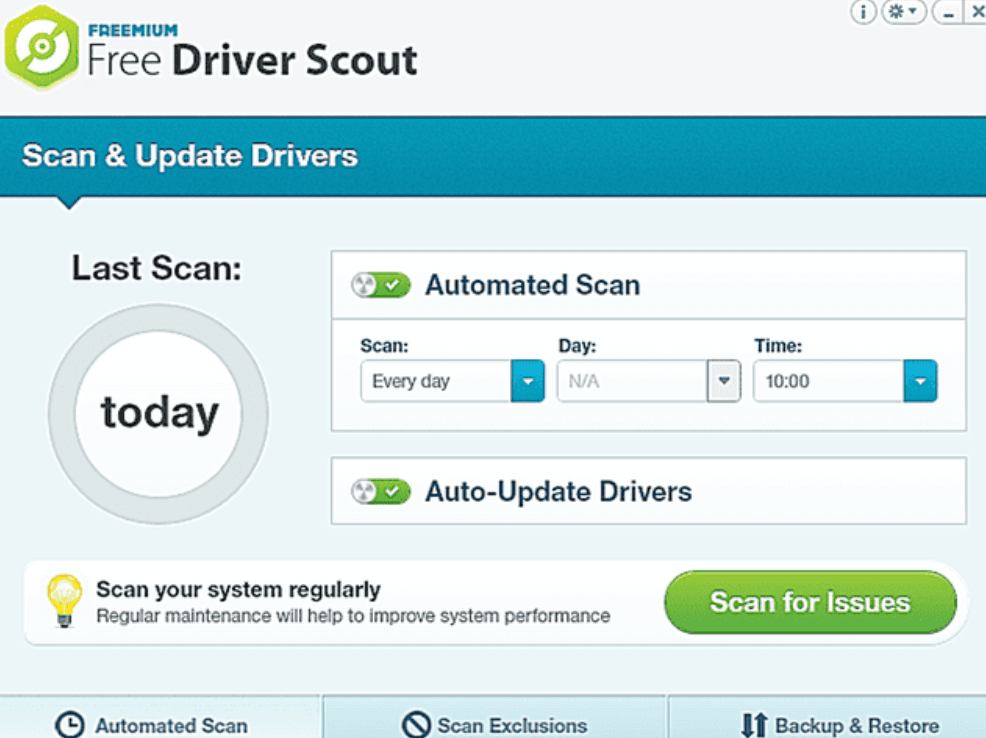Switch to the Scan Exclusions tab
986x738 pixels.
click(x=495, y=724)
